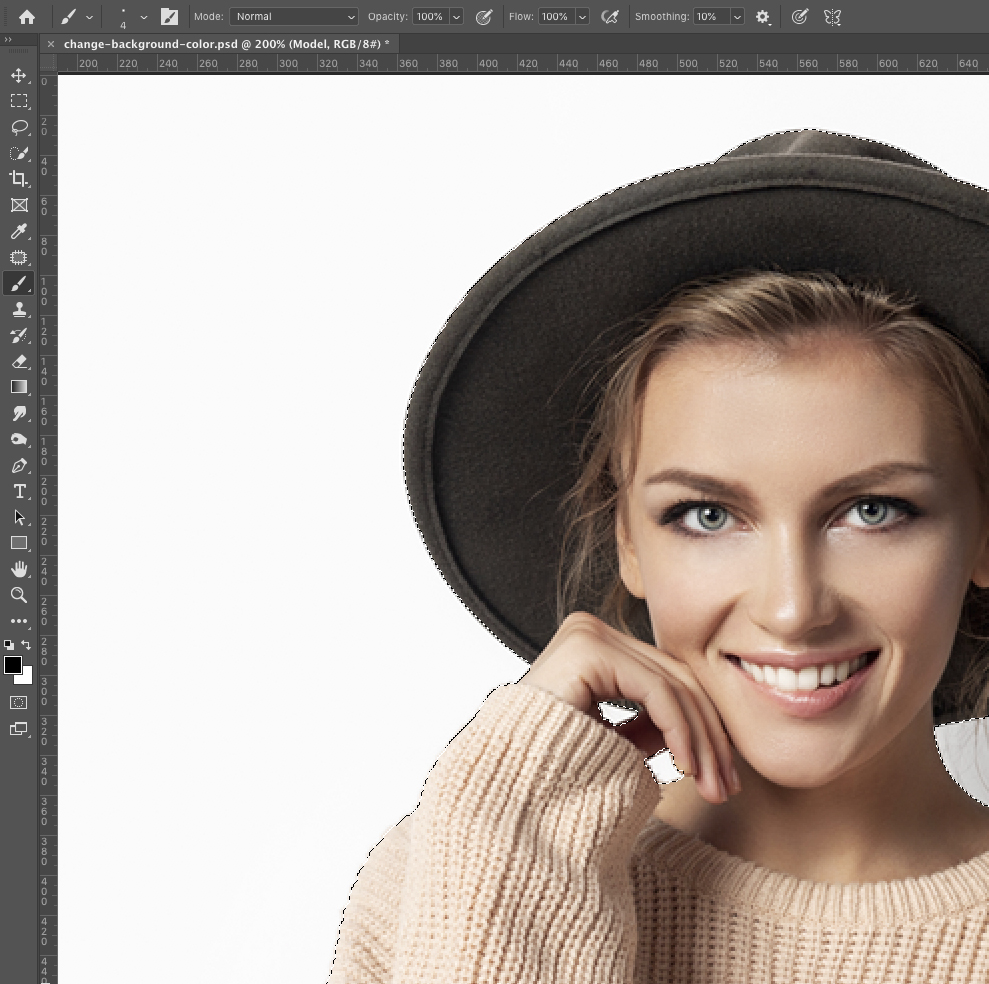The width and height of the screenshot is (989, 984).
Task: Click the Opacity 100% field
Action: click(x=430, y=17)
